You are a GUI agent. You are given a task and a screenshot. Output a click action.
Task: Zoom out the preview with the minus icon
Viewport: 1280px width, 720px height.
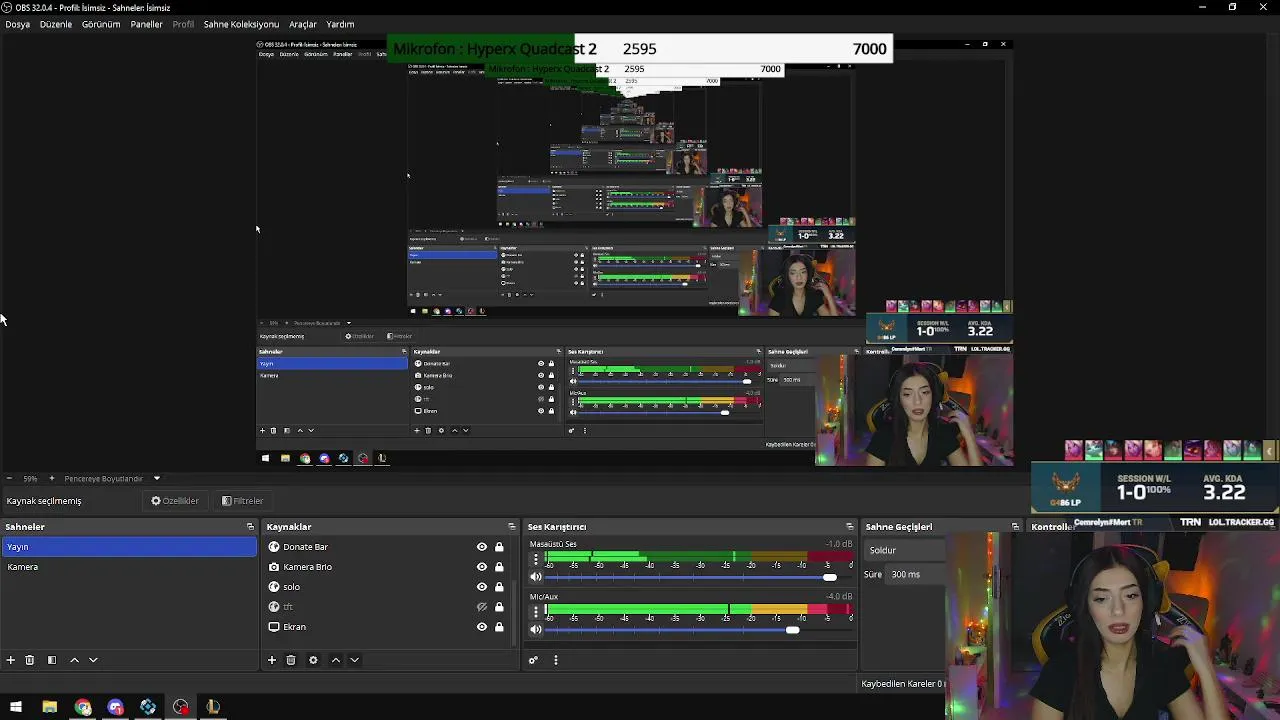[x=9, y=479]
